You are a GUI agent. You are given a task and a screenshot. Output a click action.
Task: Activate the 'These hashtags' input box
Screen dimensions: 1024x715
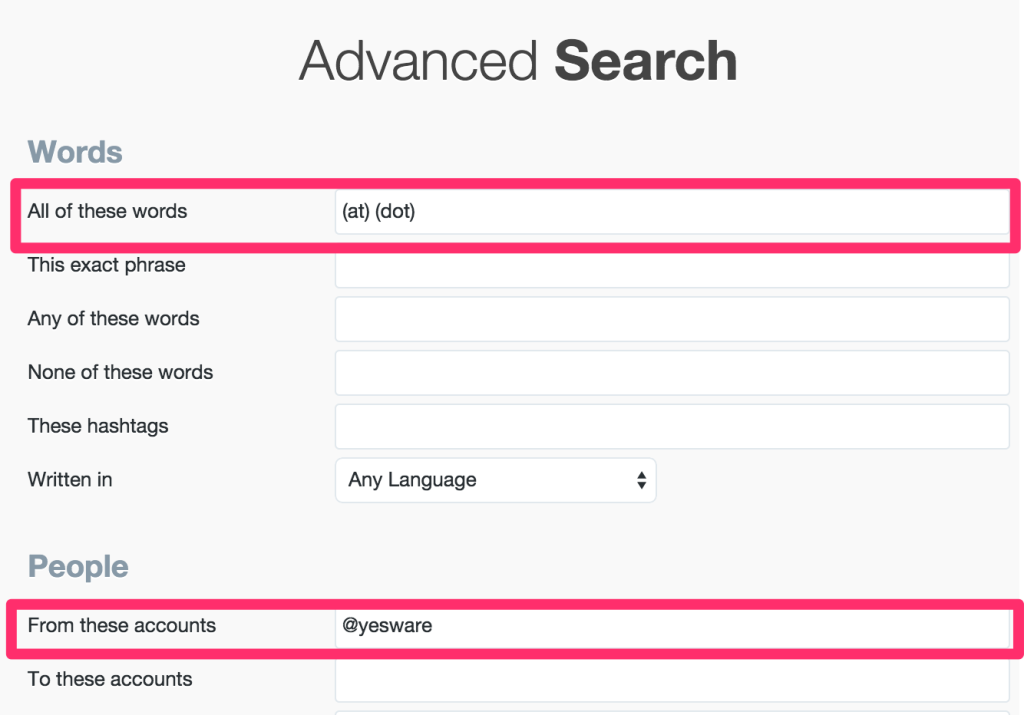coord(672,426)
